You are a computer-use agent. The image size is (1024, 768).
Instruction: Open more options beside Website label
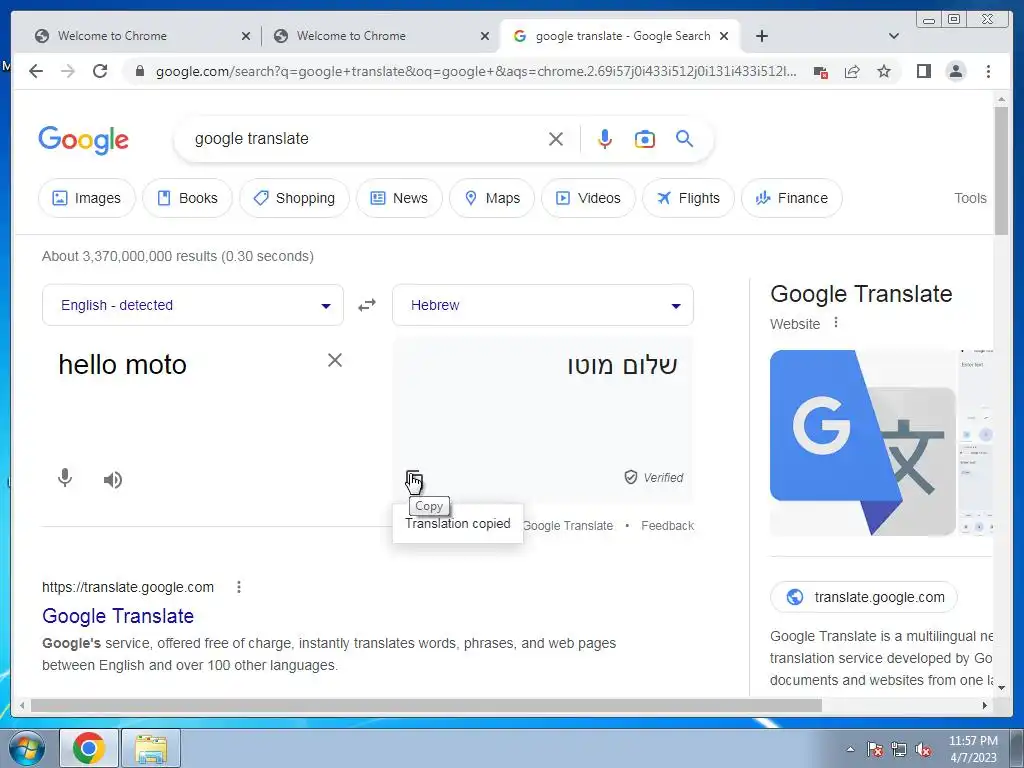coord(836,323)
